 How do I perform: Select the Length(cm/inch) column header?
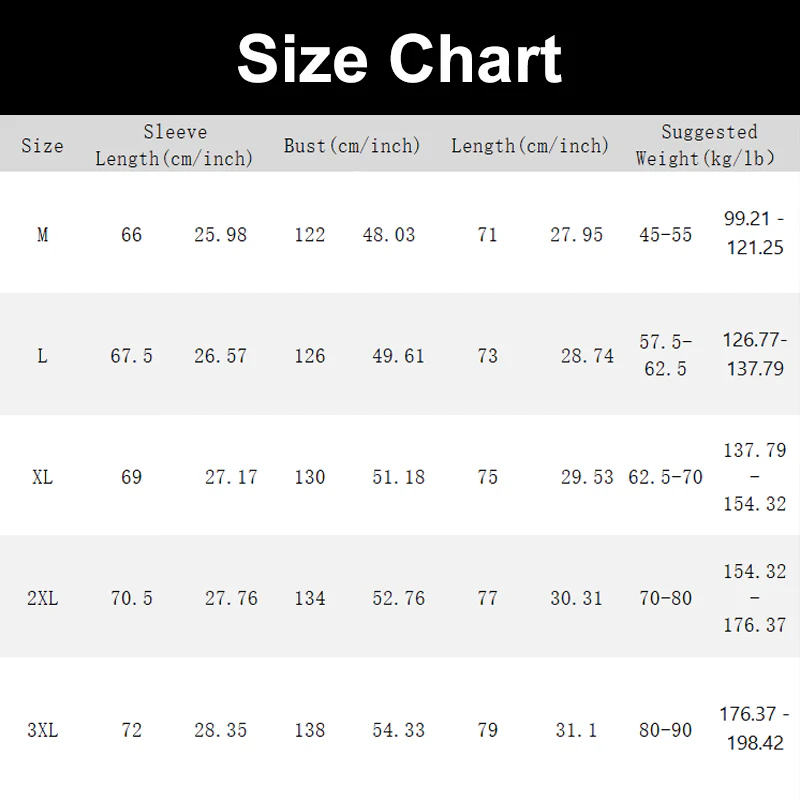click(x=529, y=146)
